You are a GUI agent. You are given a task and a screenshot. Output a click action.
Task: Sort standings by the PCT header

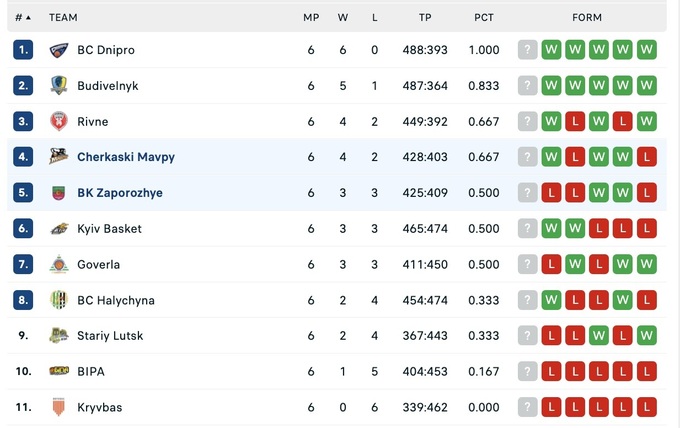[x=484, y=17]
